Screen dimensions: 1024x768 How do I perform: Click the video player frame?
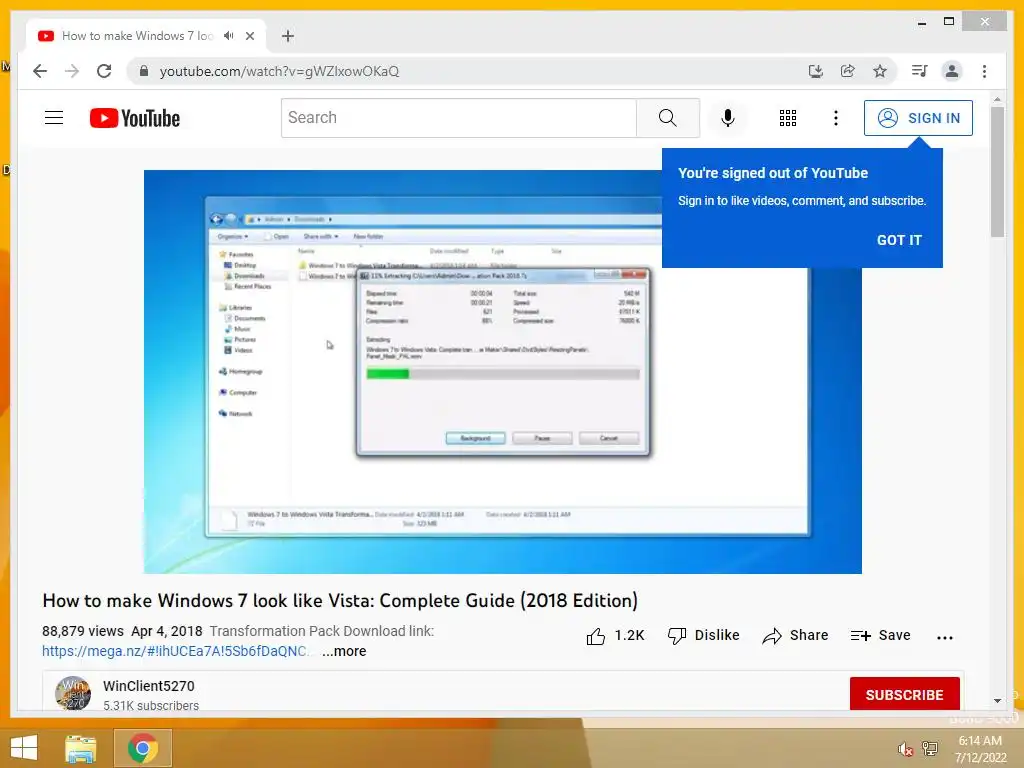point(502,372)
